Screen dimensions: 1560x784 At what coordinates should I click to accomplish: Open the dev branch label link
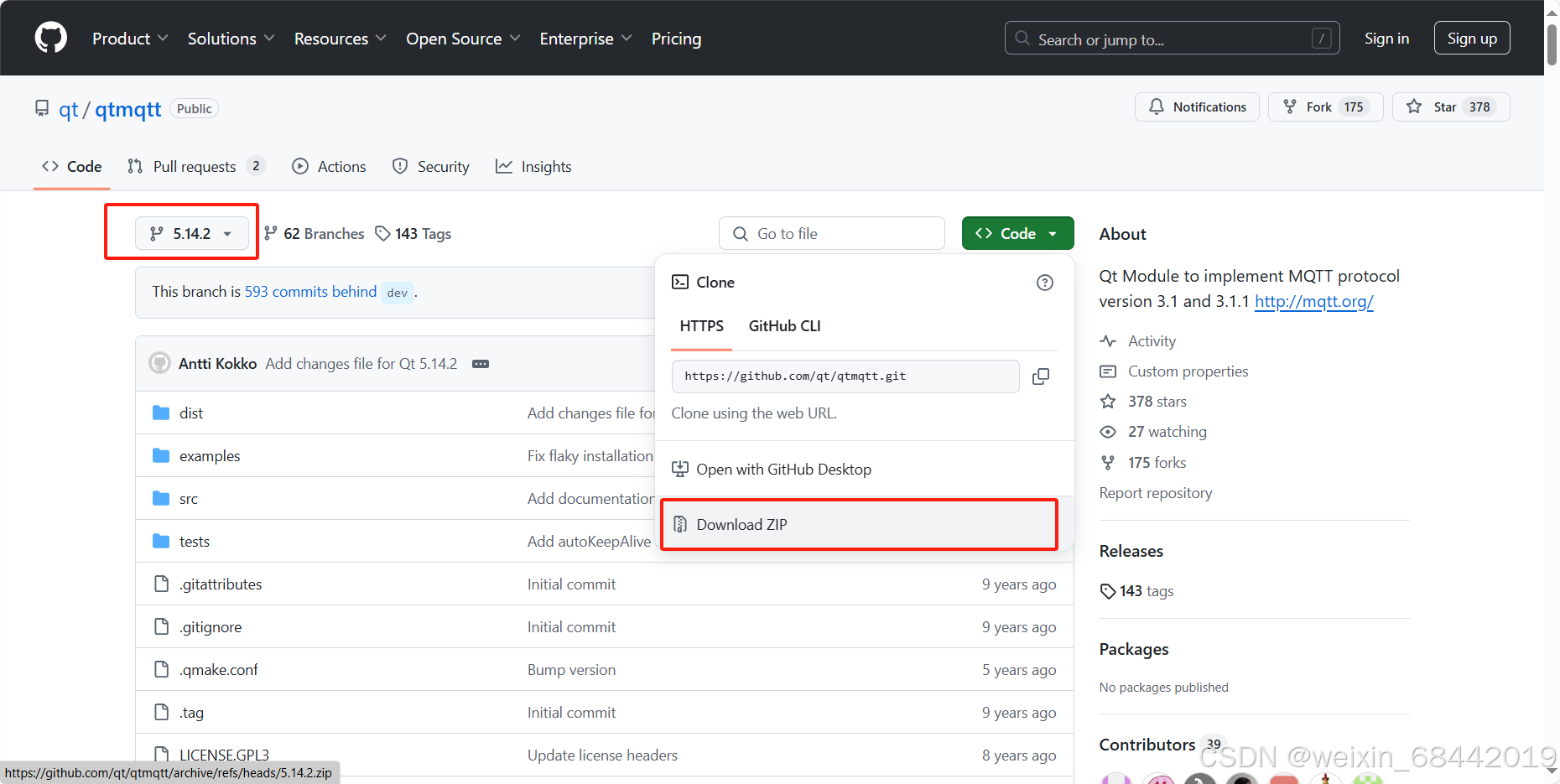pos(398,293)
